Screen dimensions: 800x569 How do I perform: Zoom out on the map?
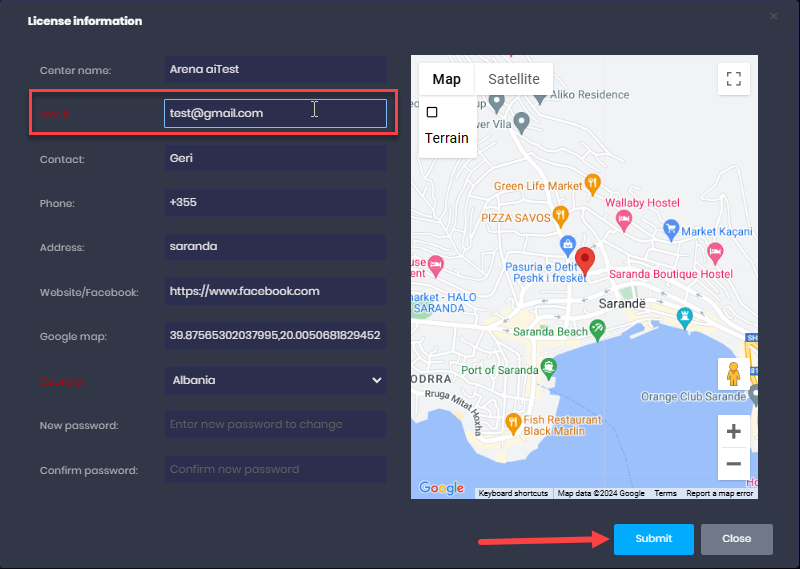[733, 464]
